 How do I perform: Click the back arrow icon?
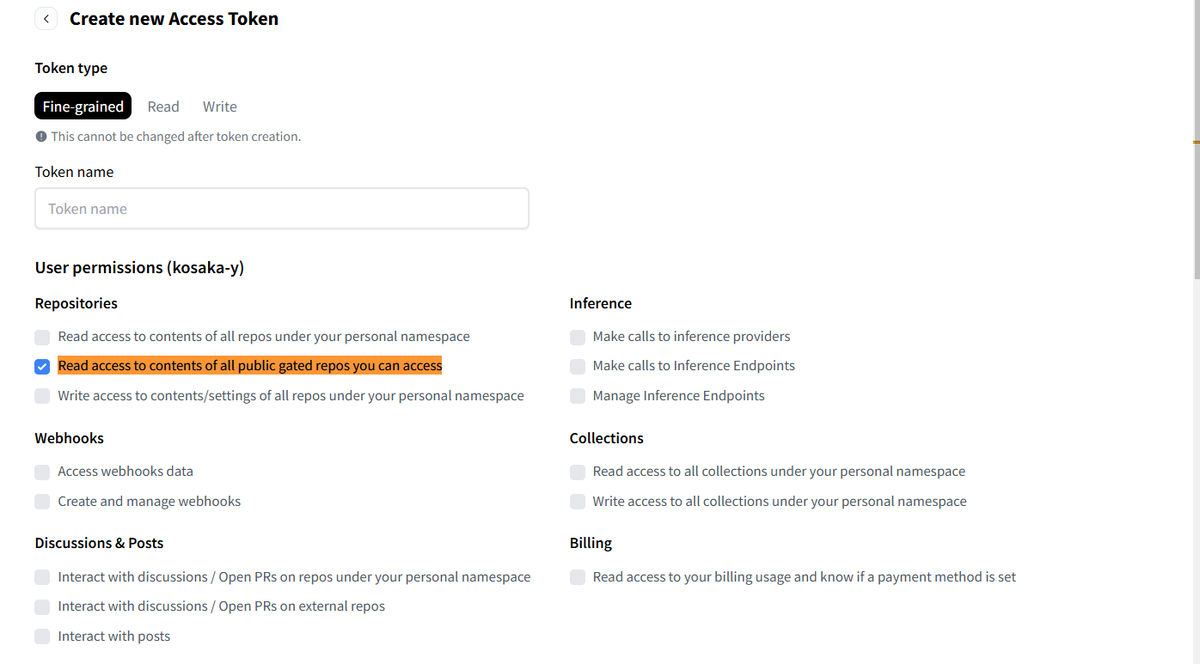pyautogui.click(x=46, y=19)
